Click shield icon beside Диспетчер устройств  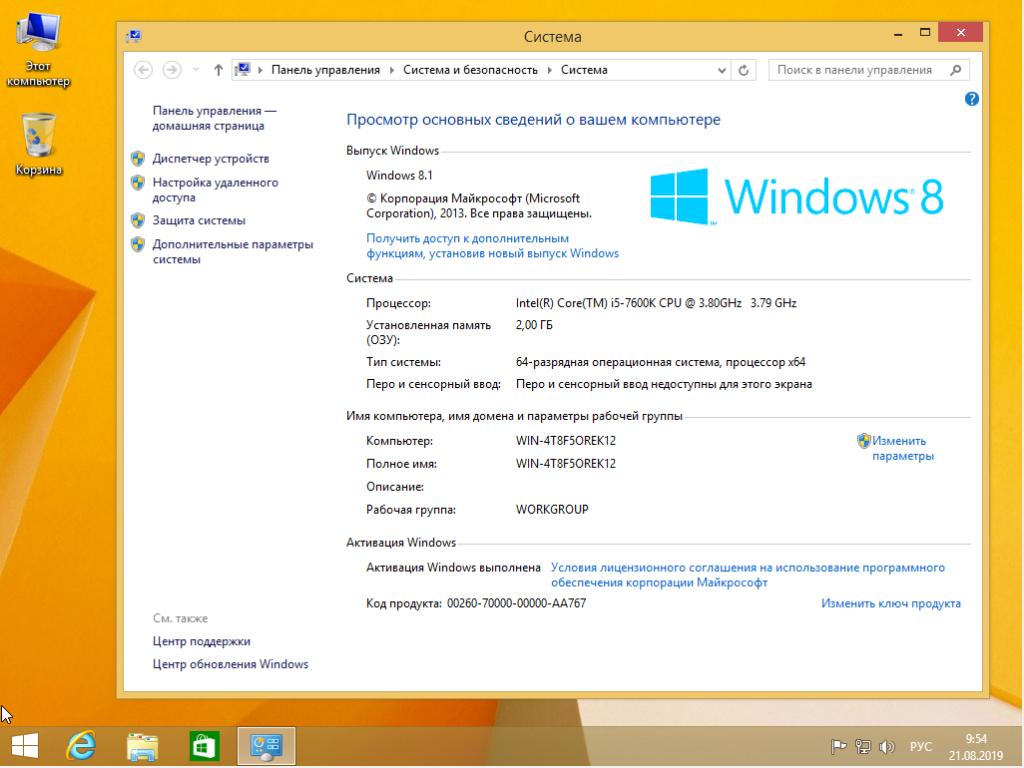(137, 159)
